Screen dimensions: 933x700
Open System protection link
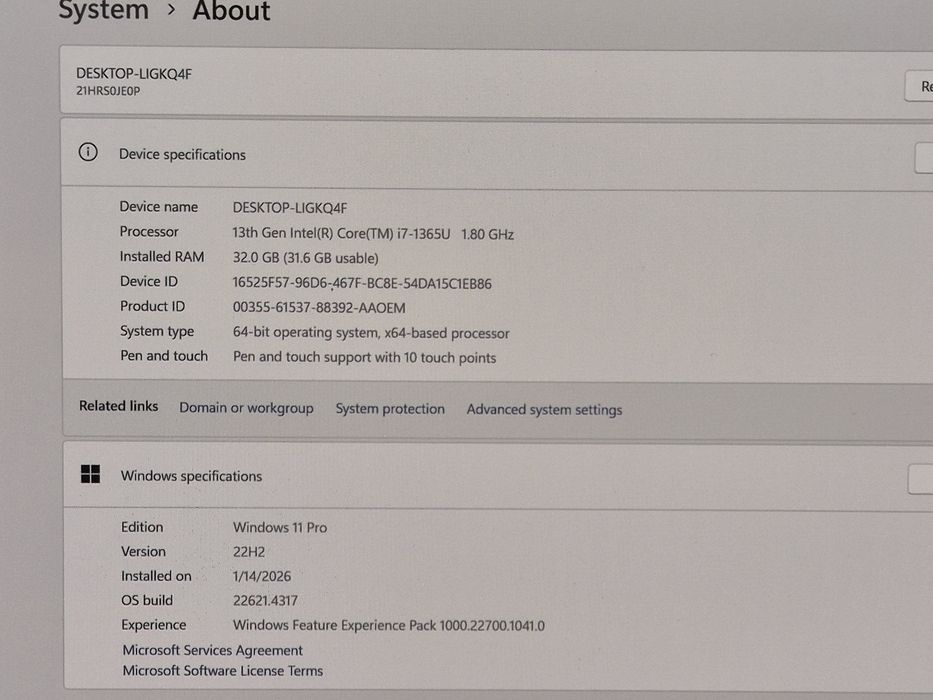click(x=390, y=409)
